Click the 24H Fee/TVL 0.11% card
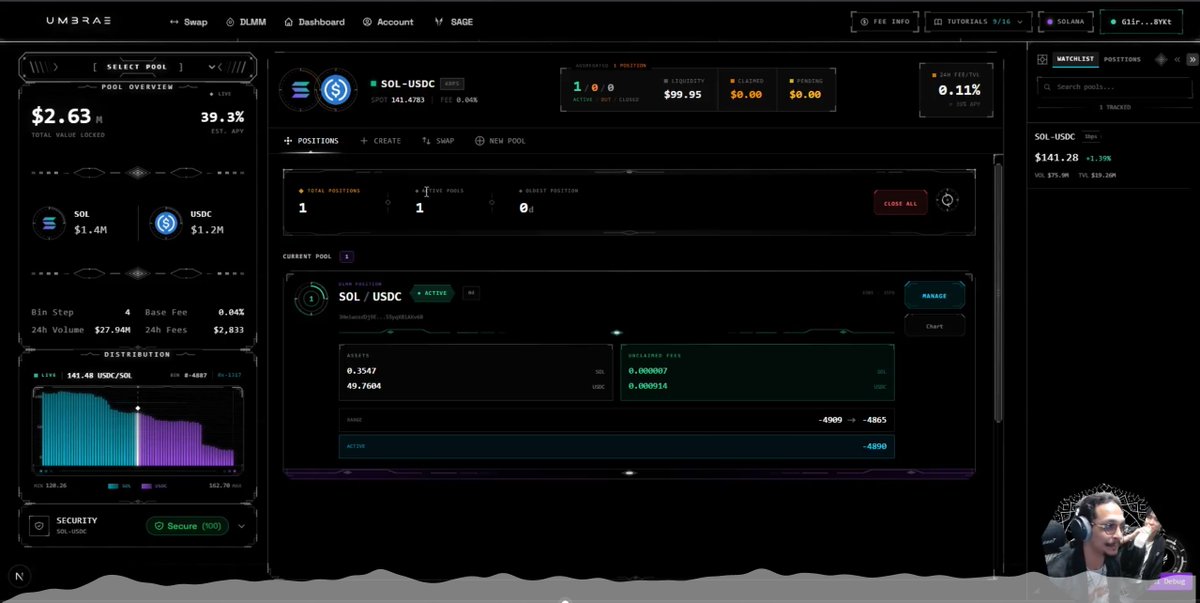 click(954, 89)
